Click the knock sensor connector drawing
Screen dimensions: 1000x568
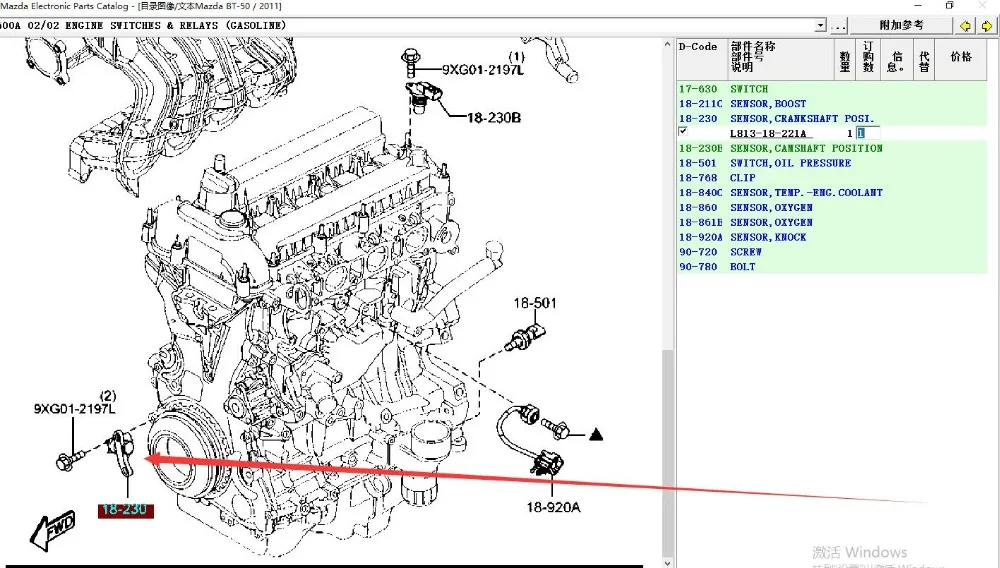[x=546, y=463]
